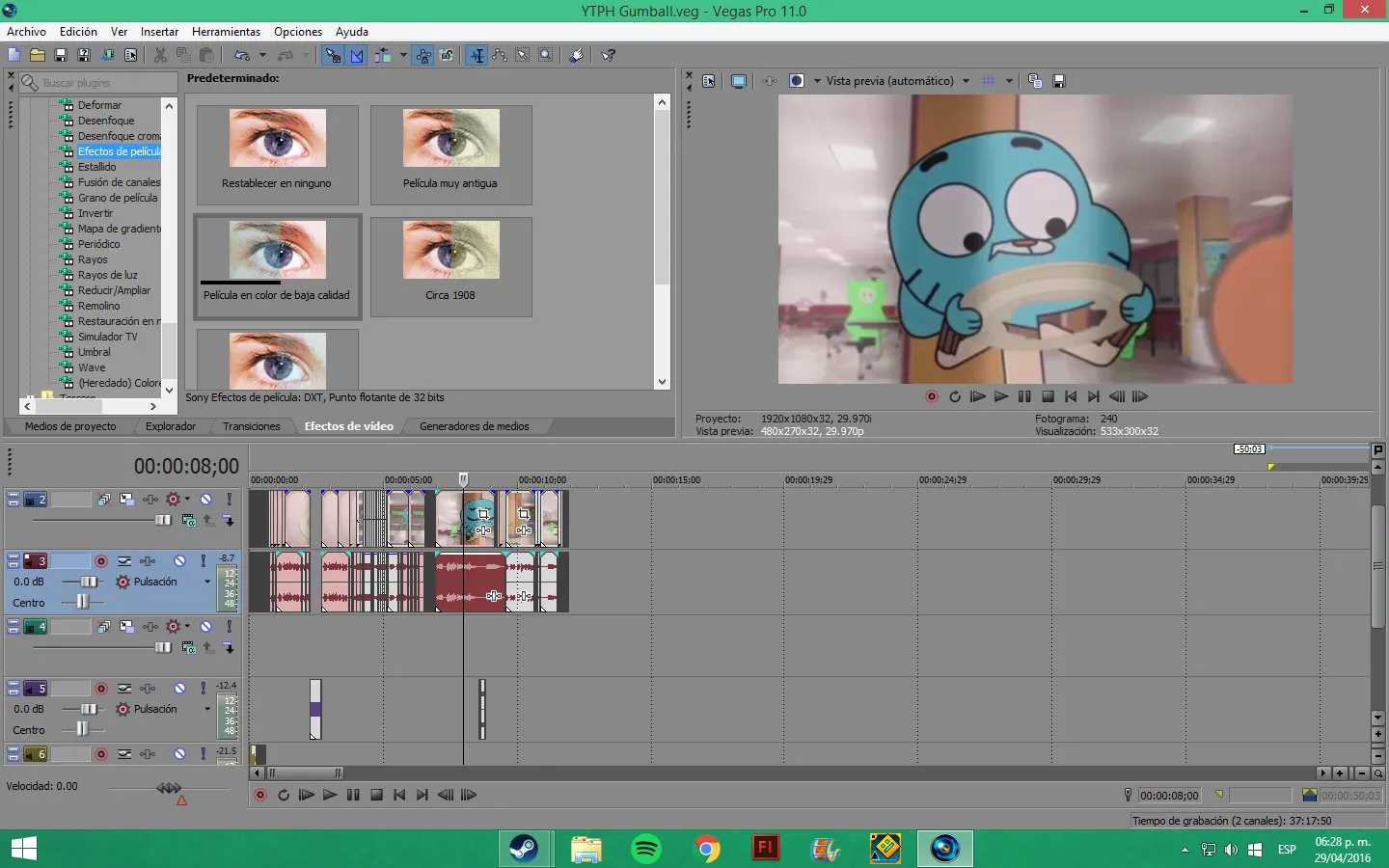Adjust track 3 volume slider
Screen dimensions: 1389x868
[x=87, y=582]
